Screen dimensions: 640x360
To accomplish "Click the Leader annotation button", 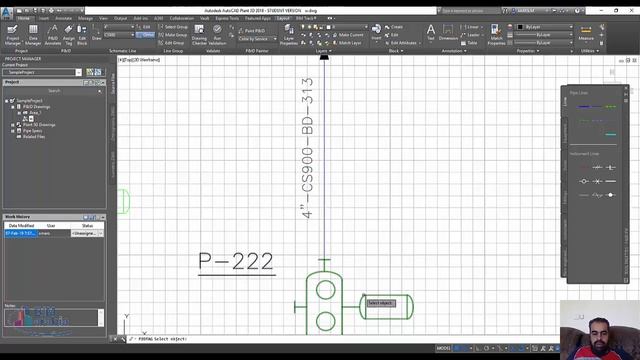I will [x=471, y=35].
